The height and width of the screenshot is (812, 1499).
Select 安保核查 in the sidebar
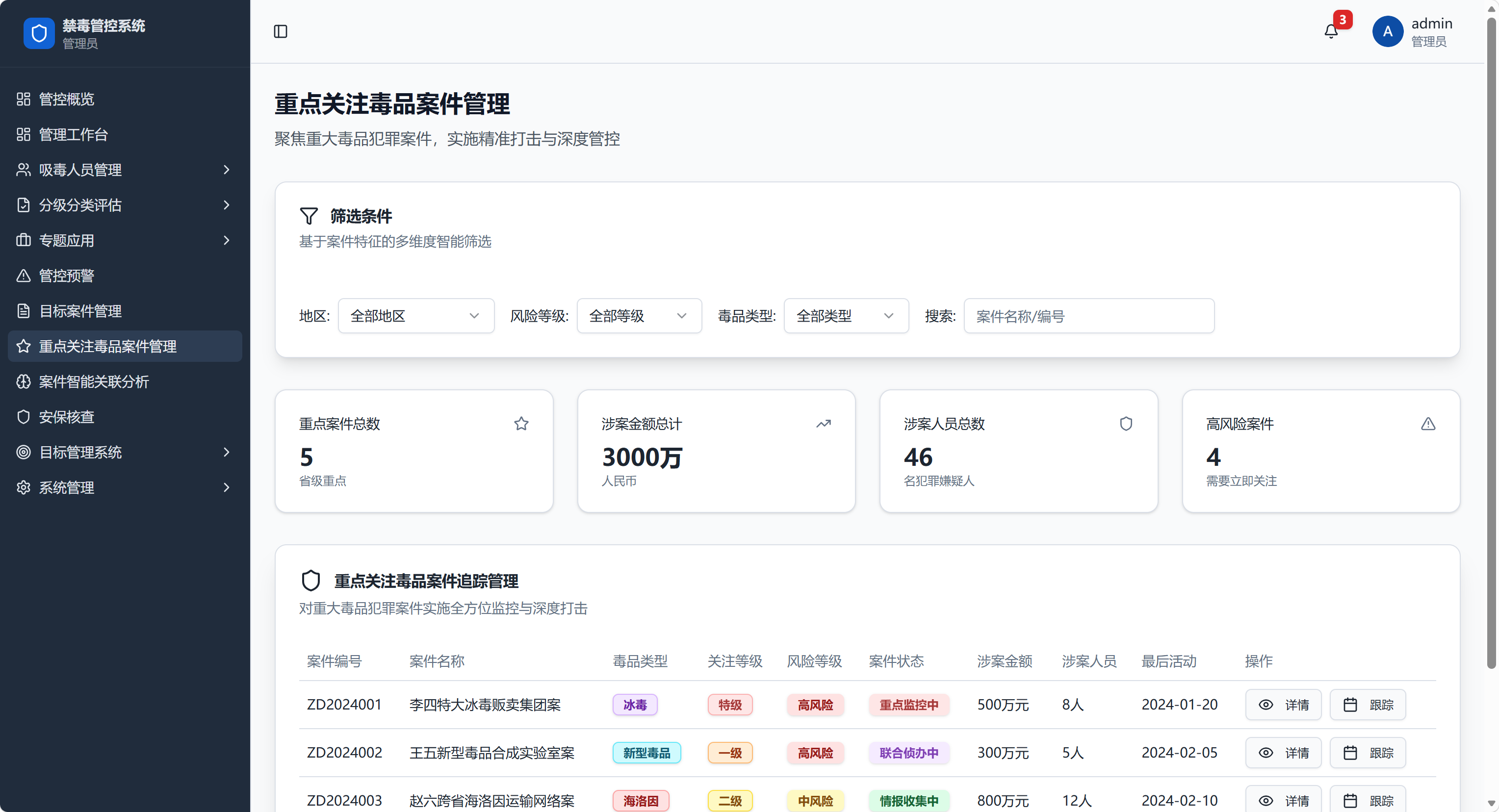click(125, 416)
